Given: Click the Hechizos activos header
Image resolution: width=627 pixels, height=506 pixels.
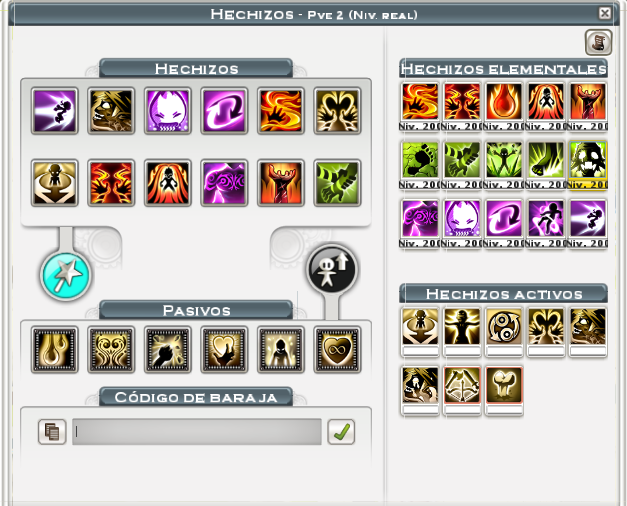Looking at the screenshot, I should 504,294.
